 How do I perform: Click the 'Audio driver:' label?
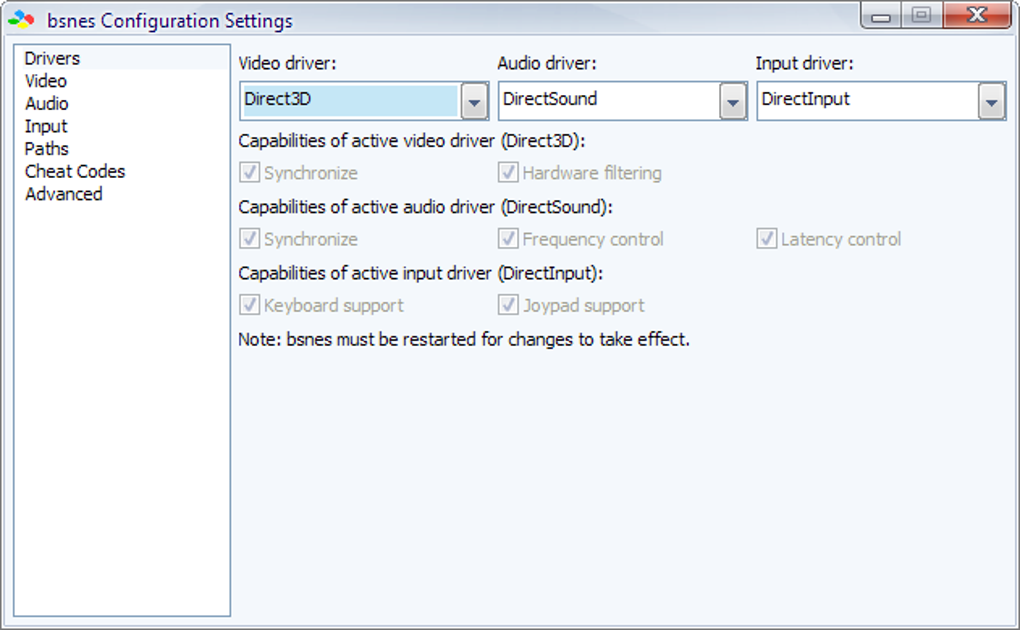(546, 63)
